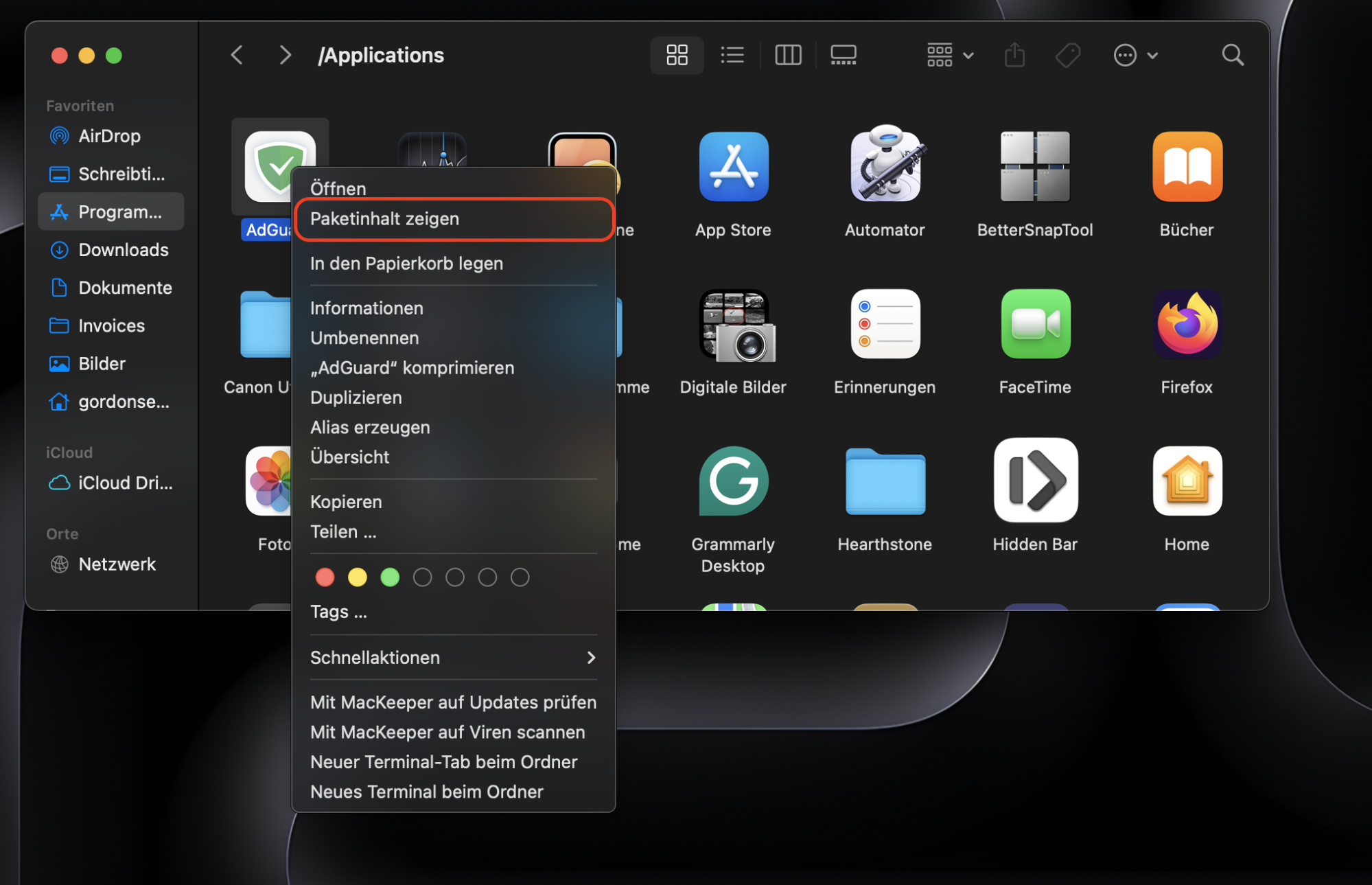The image size is (1372, 885).
Task: Open the Finder search
Action: [1233, 55]
